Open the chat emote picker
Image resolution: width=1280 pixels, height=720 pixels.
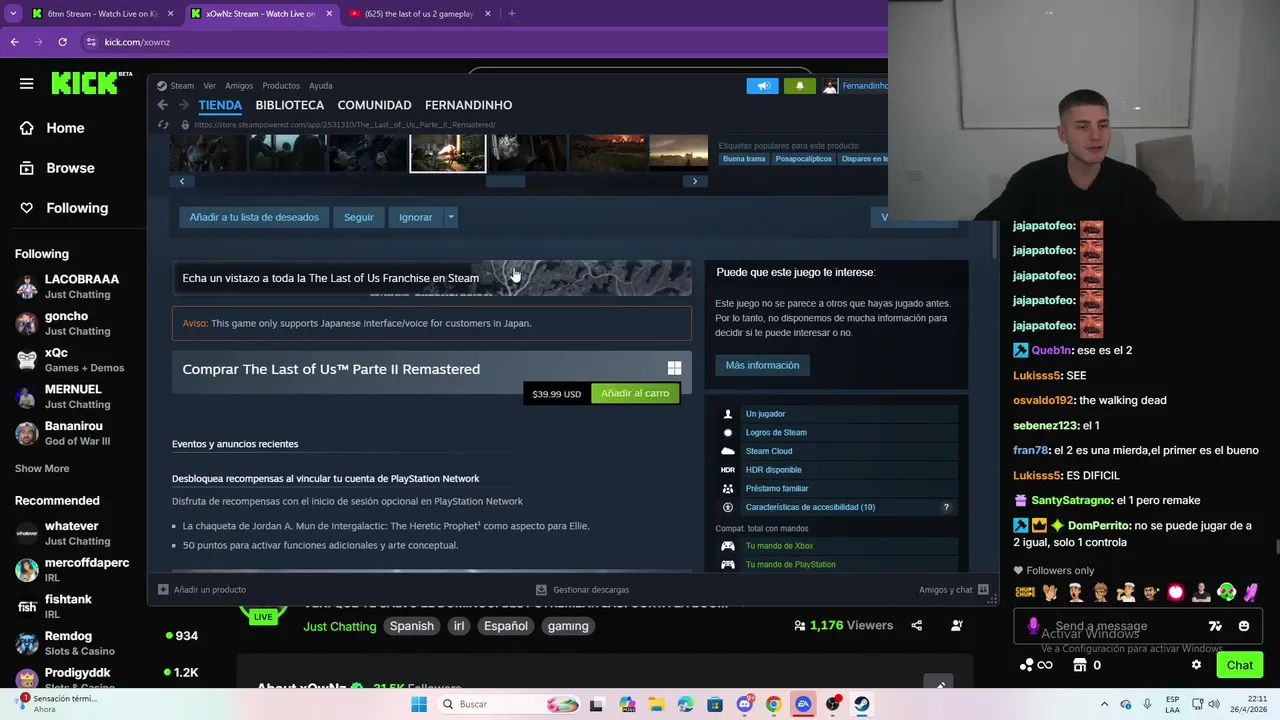[x=1243, y=626]
